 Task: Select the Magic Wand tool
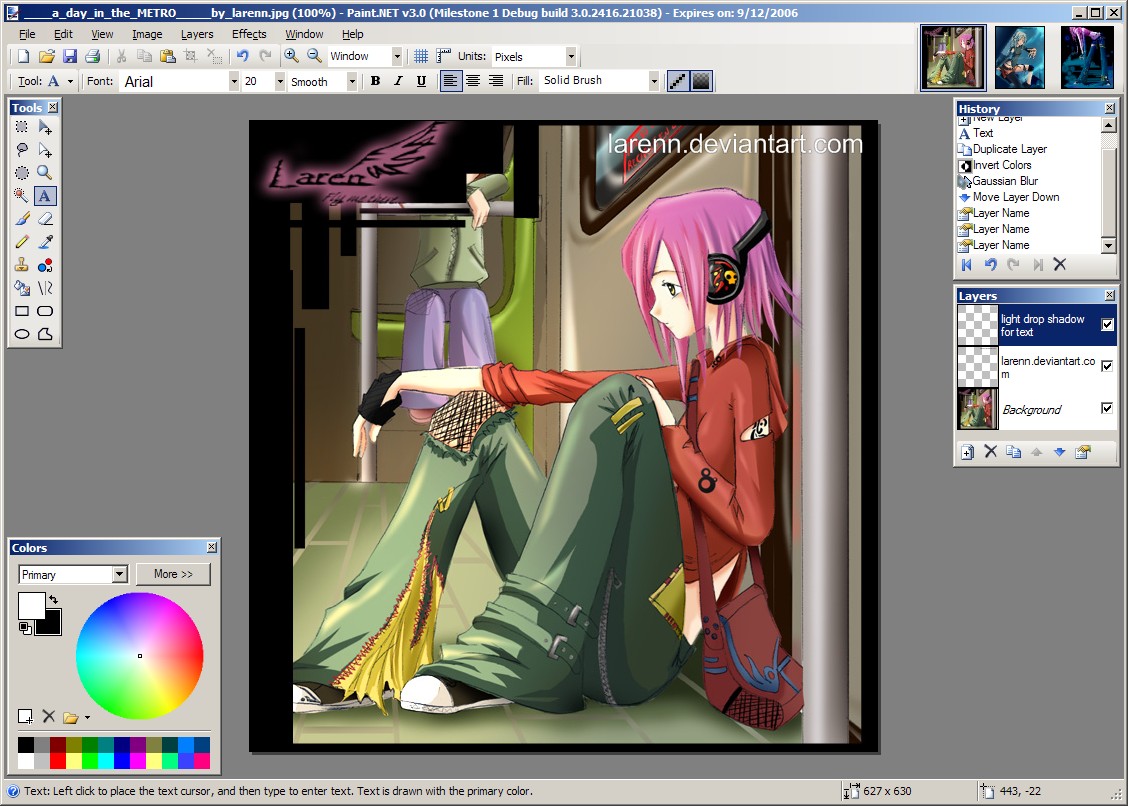(22, 196)
